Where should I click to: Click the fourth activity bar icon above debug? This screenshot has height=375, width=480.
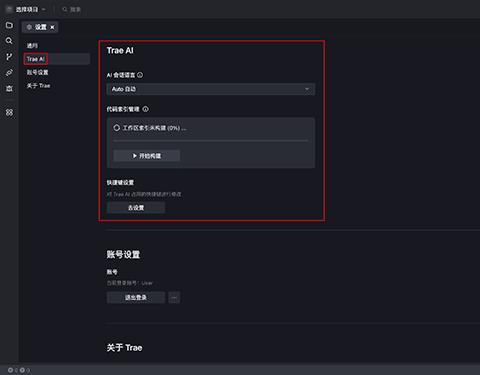coord(9,72)
